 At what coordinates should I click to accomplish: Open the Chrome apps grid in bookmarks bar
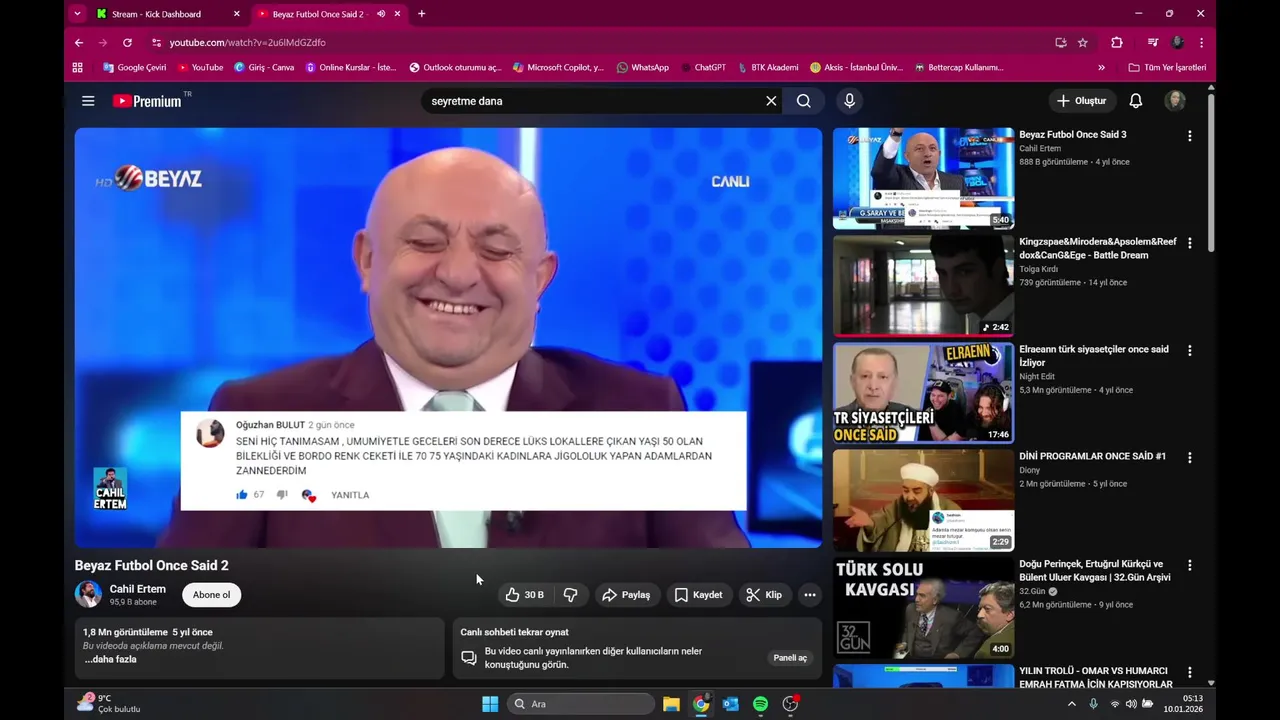point(78,68)
